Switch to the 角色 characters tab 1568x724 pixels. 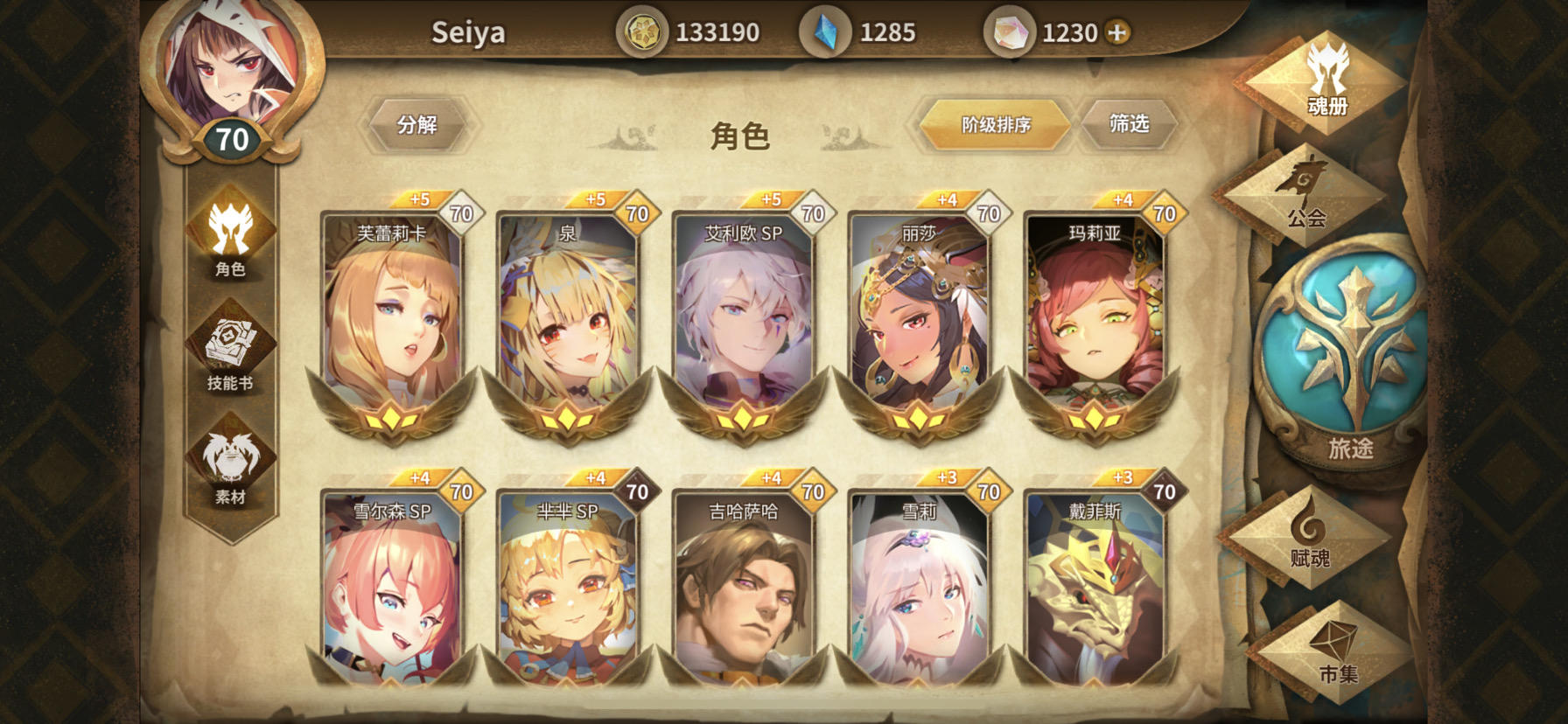231,236
